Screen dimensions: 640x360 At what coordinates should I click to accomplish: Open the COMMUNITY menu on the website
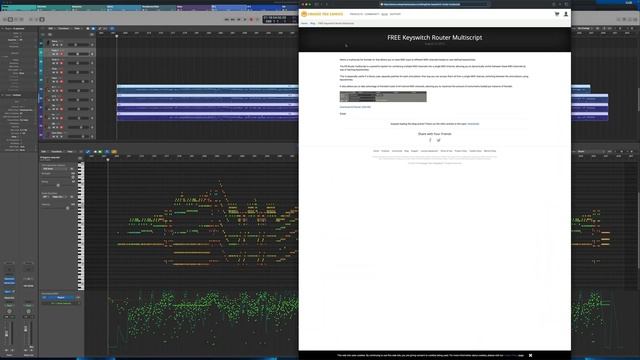click(x=372, y=14)
